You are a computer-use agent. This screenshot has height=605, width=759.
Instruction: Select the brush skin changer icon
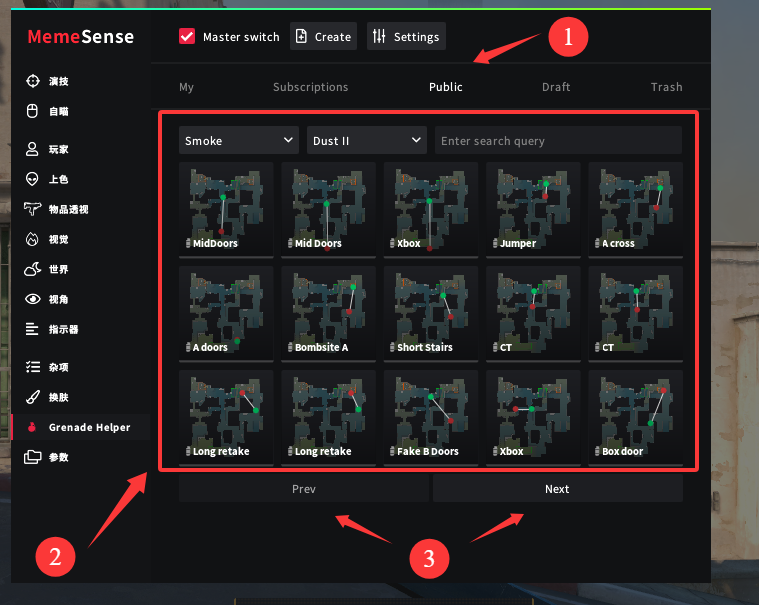click(x=32, y=397)
